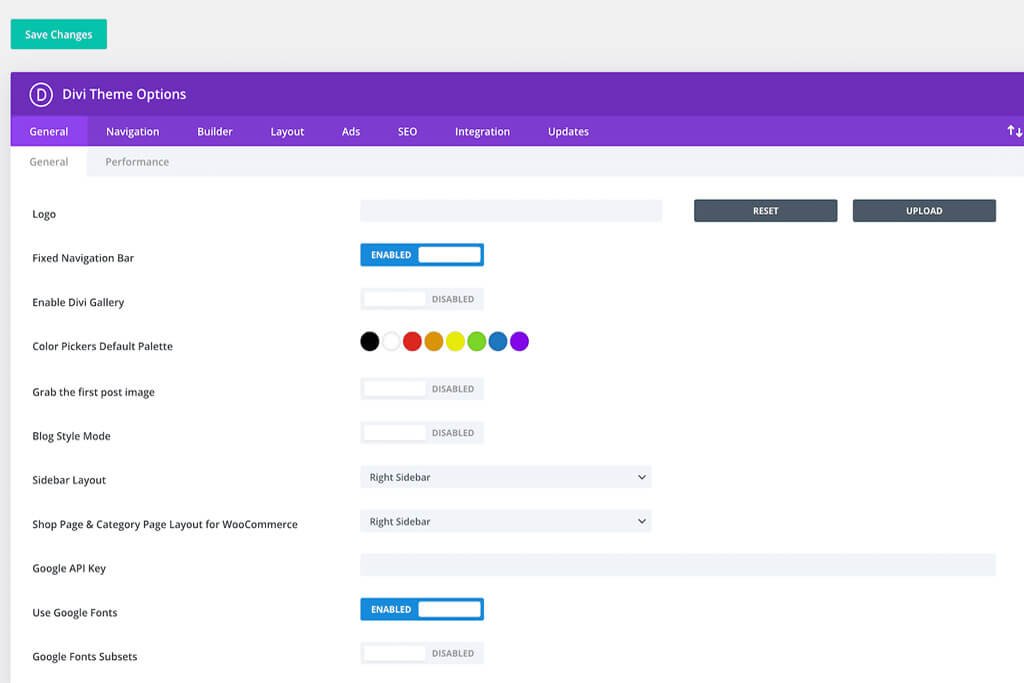This screenshot has height=683, width=1024.
Task: Click the UPLOAD logo button
Action: 924,211
